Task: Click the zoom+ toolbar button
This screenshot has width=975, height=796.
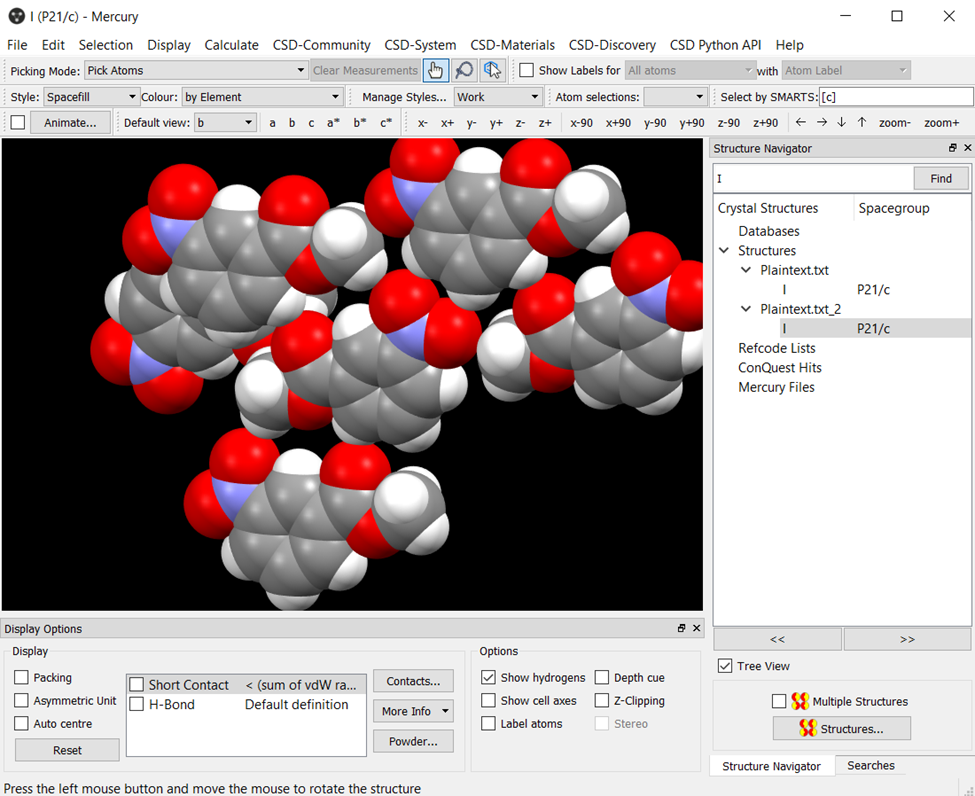Action: 941,122
